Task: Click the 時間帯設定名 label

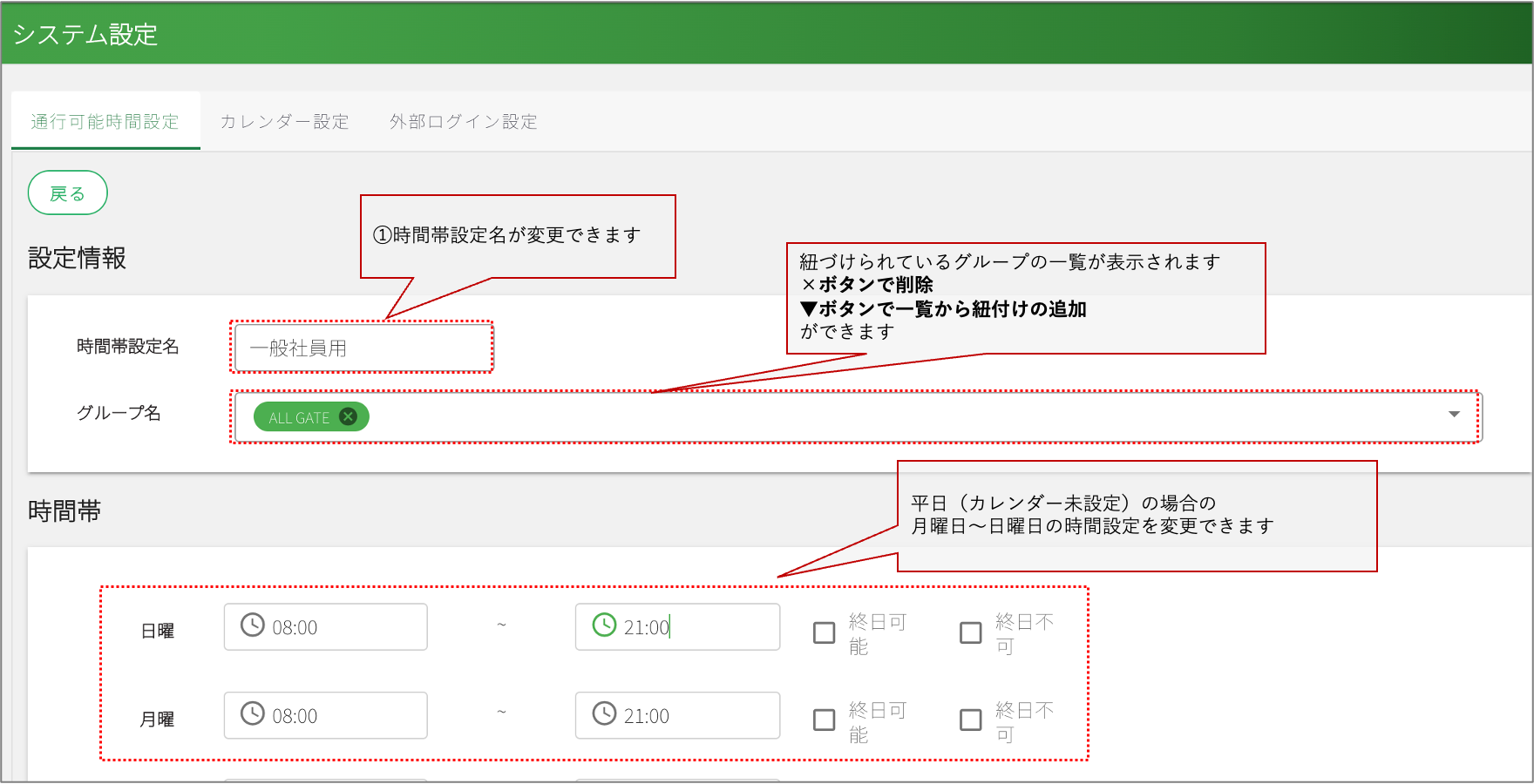Action: click(128, 347)
